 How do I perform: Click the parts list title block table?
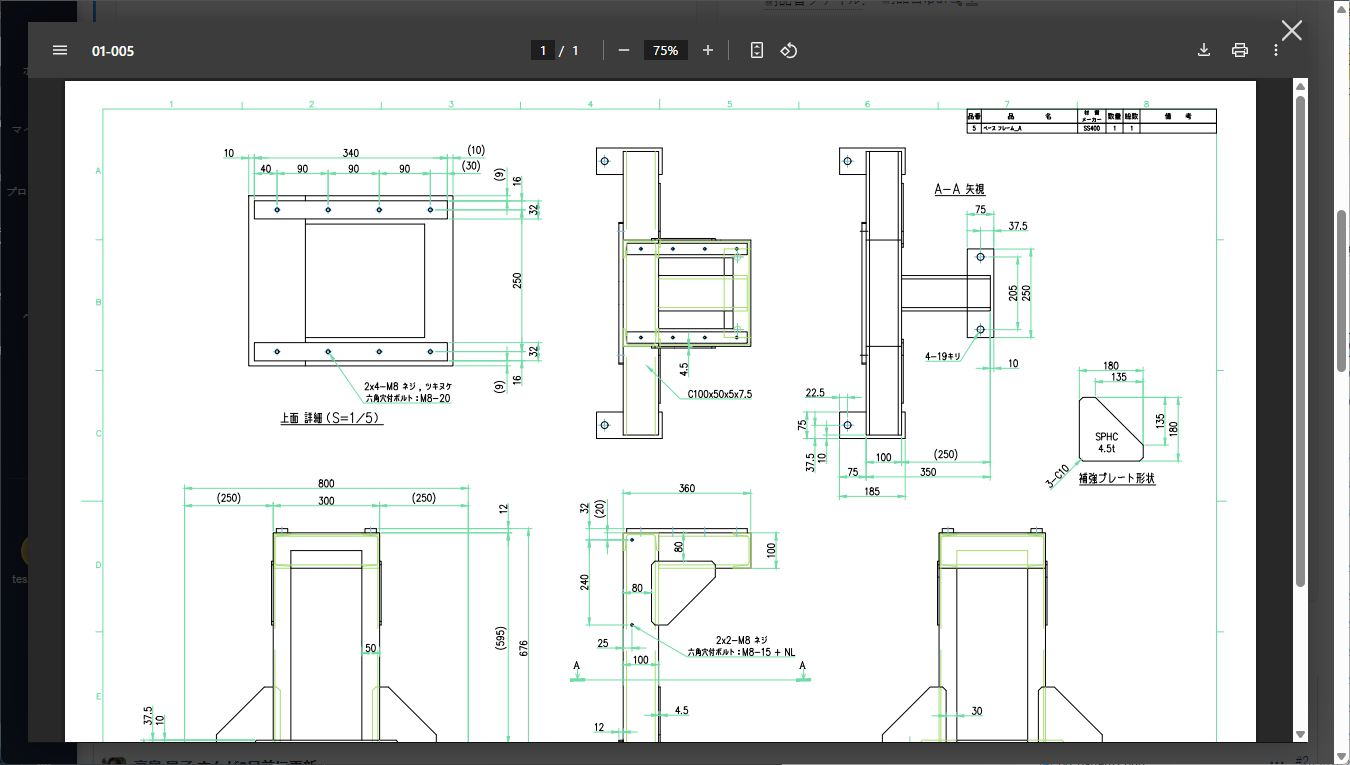[x=1091, y=121]
